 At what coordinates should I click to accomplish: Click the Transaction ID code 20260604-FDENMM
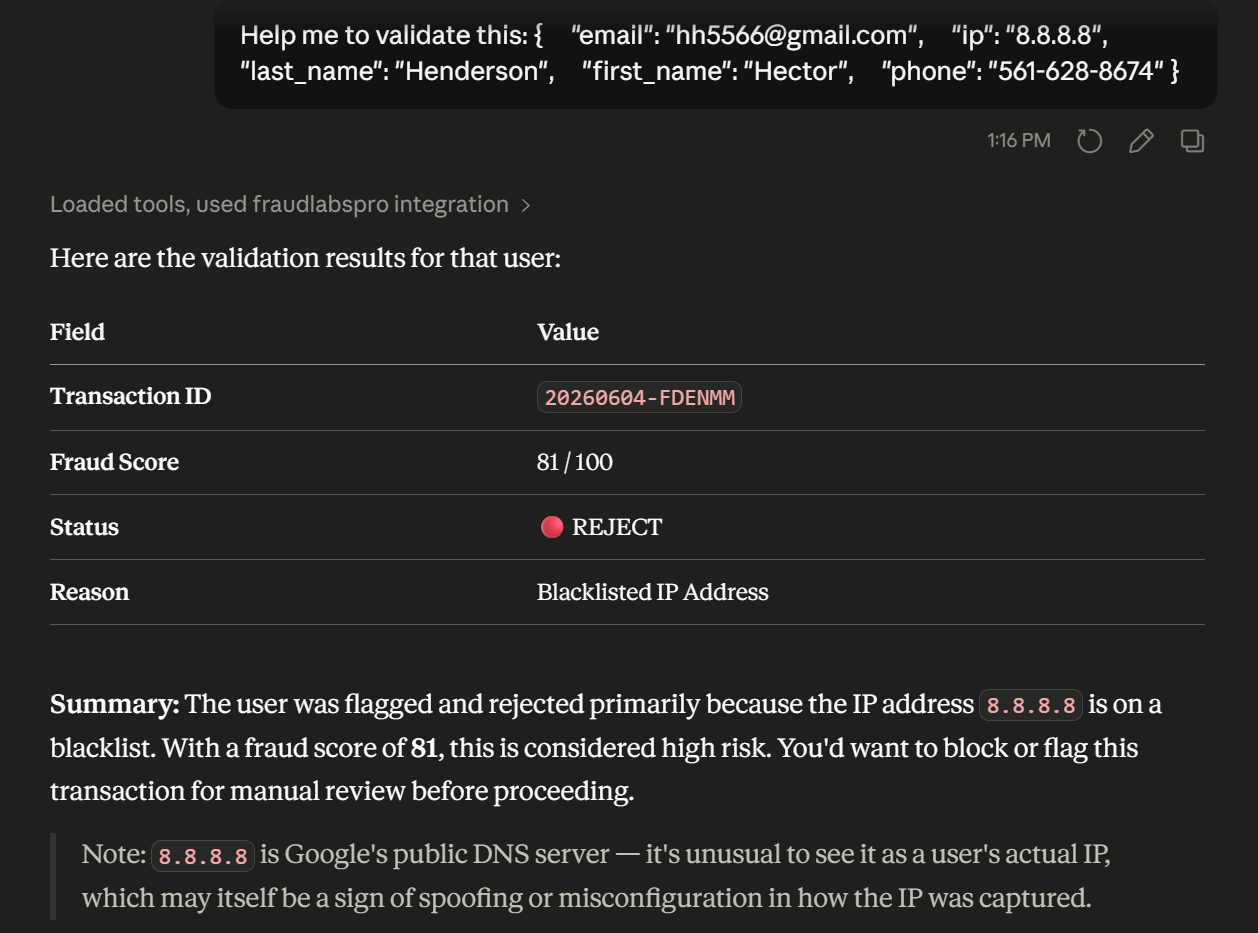pos(639,398)
